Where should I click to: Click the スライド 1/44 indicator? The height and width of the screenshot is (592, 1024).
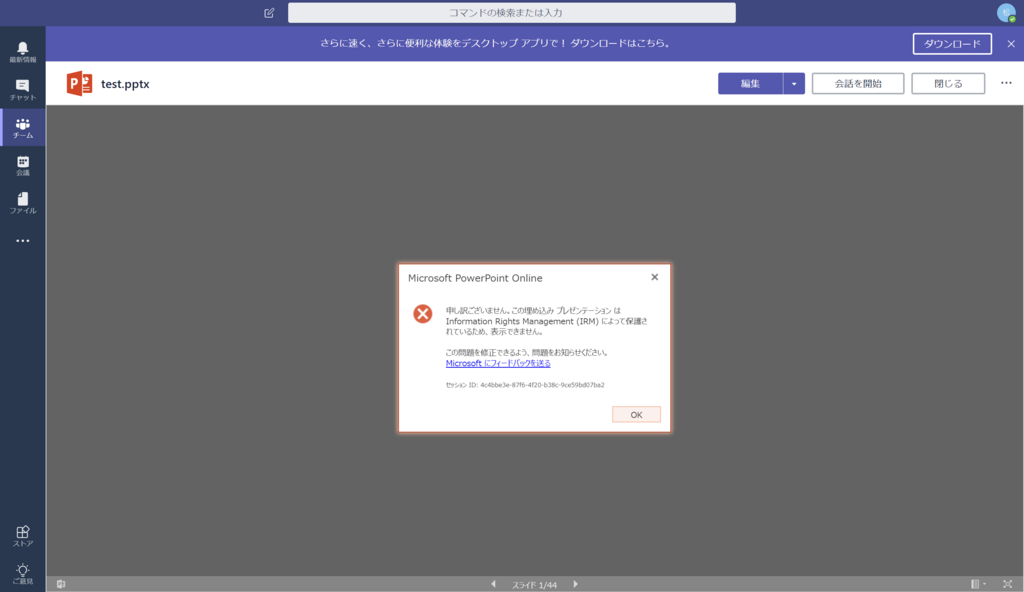[534, 585]
